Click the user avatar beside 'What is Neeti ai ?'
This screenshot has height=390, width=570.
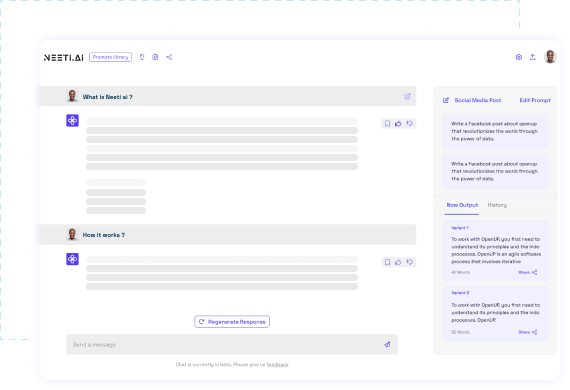(x=72, y=96)
